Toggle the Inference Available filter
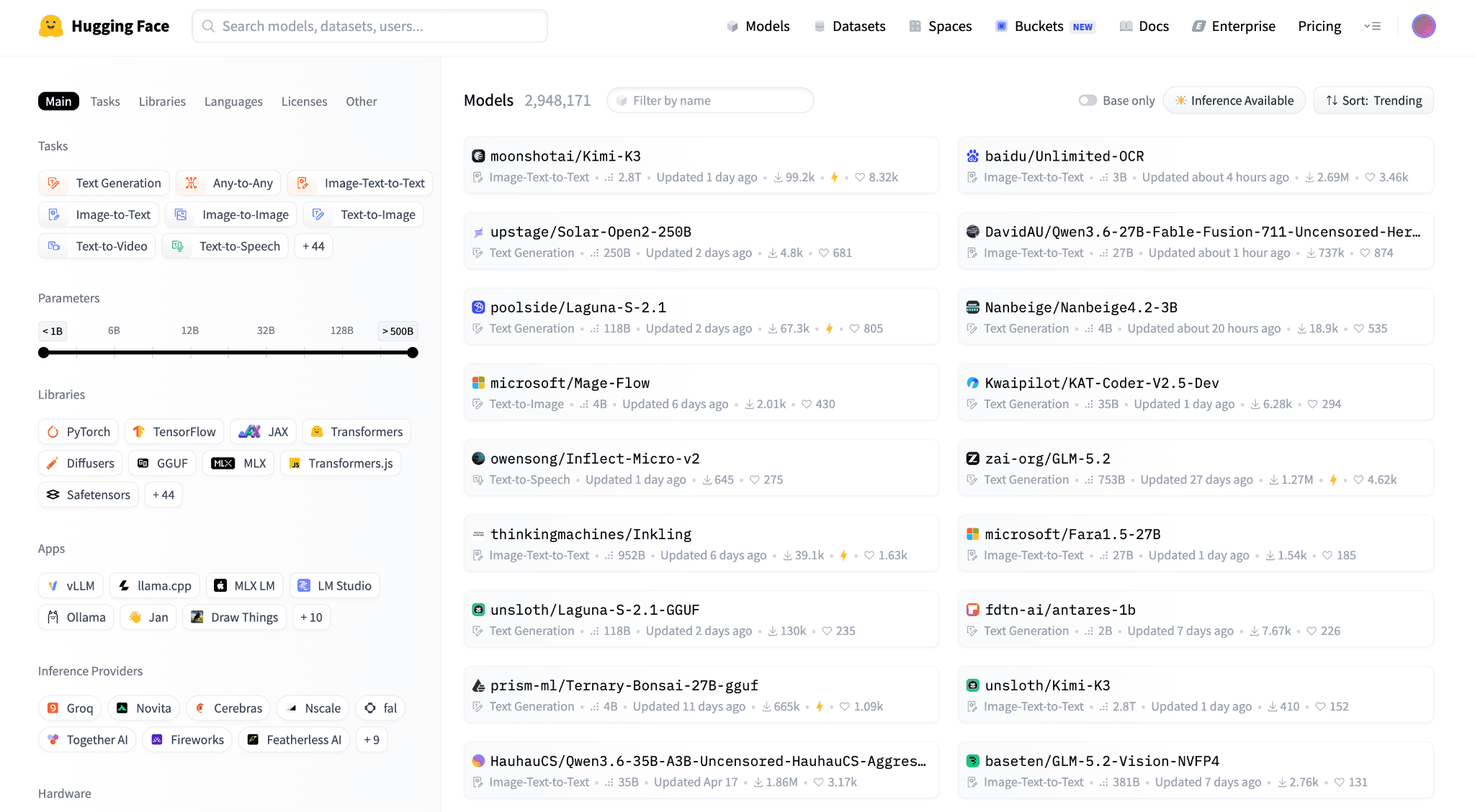The image size is (1475, 812). [x=1234, y=101]
